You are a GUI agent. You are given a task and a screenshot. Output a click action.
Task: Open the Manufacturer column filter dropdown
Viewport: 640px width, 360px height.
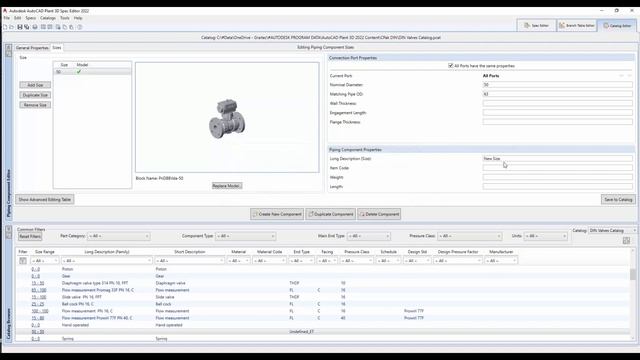pos(501,260)
